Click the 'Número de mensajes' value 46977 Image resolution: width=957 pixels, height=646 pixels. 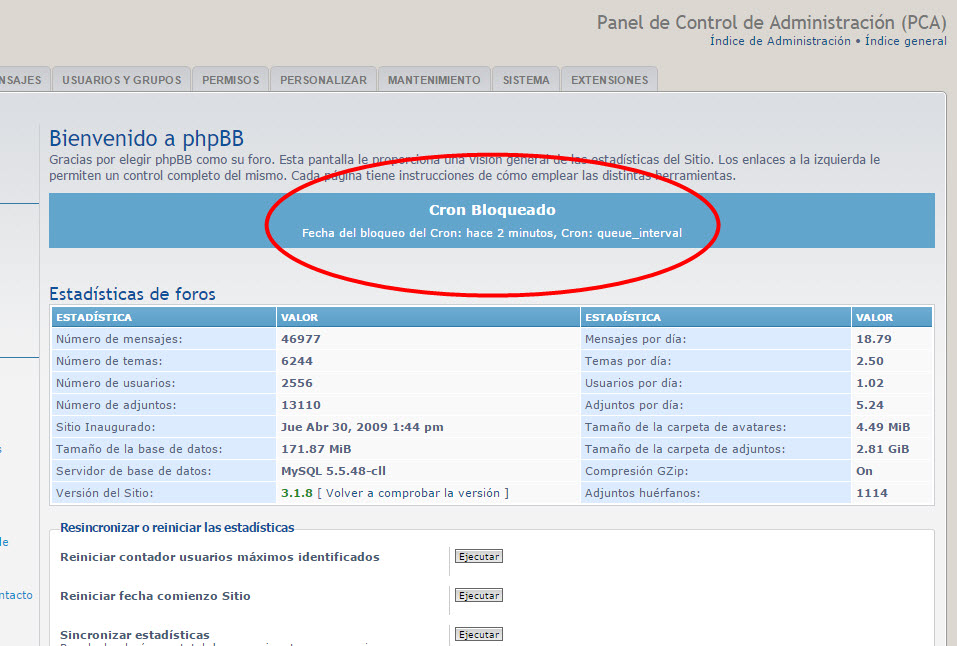click(x=301, y=339)
